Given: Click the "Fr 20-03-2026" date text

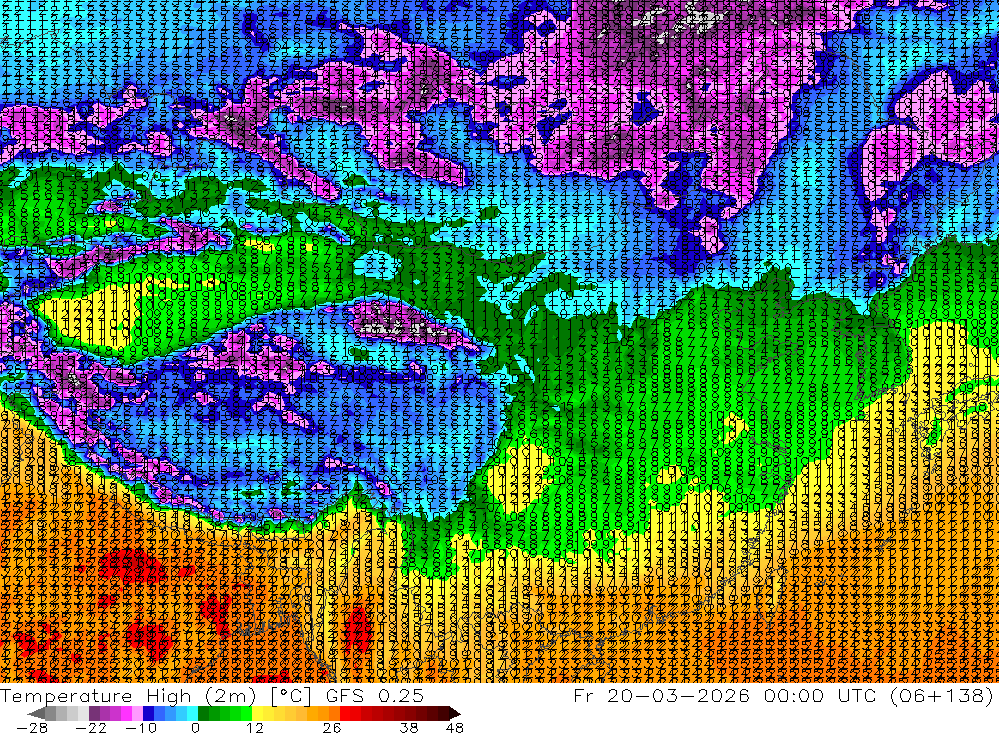Looking at the screenshot, I should click(661, 695).
